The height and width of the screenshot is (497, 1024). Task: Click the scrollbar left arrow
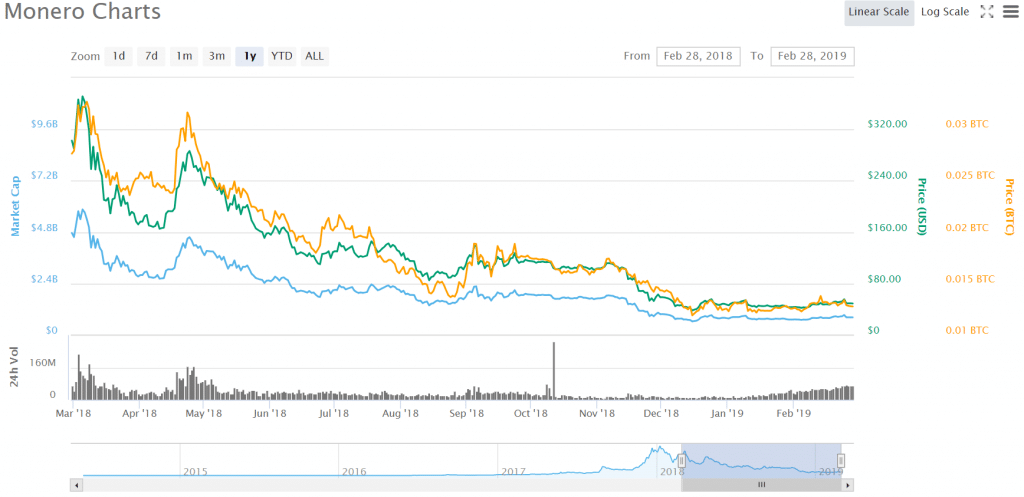click(x=77, y=485)
